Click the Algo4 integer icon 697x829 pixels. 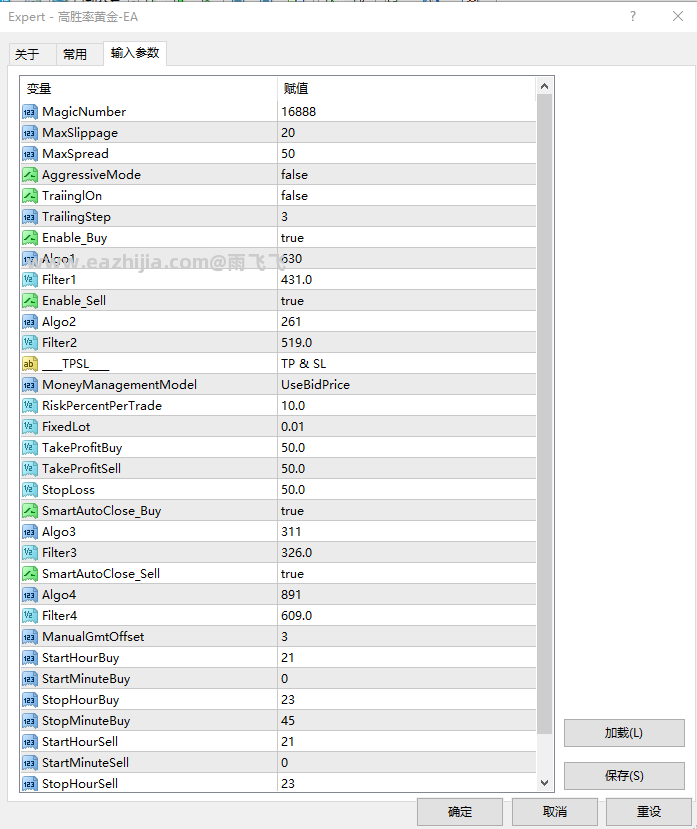(30, 595)
